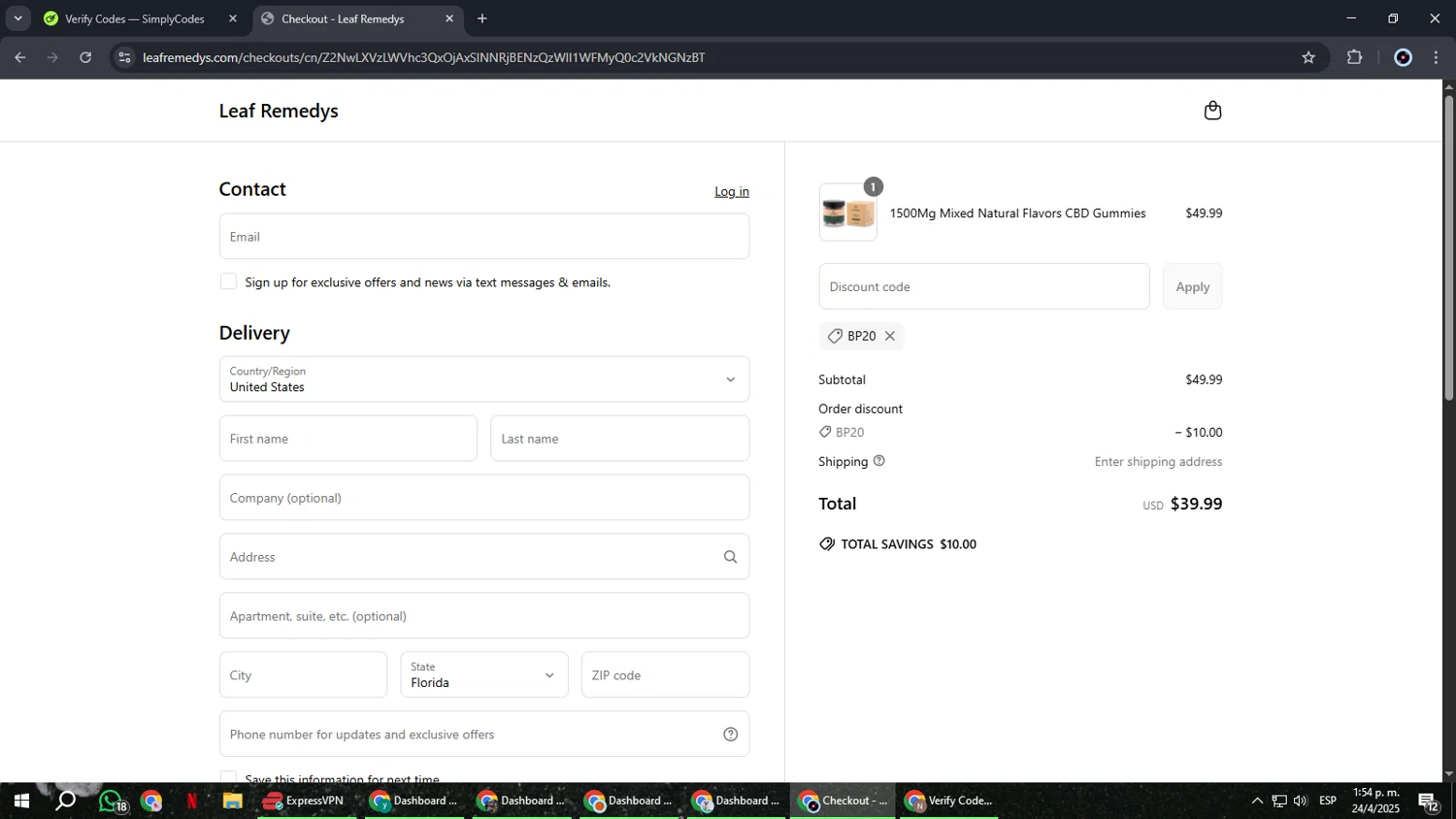Open the State dropdown showing Florida
The image size is (1456, 819).
pyautogui.click(x=484, y=674)
